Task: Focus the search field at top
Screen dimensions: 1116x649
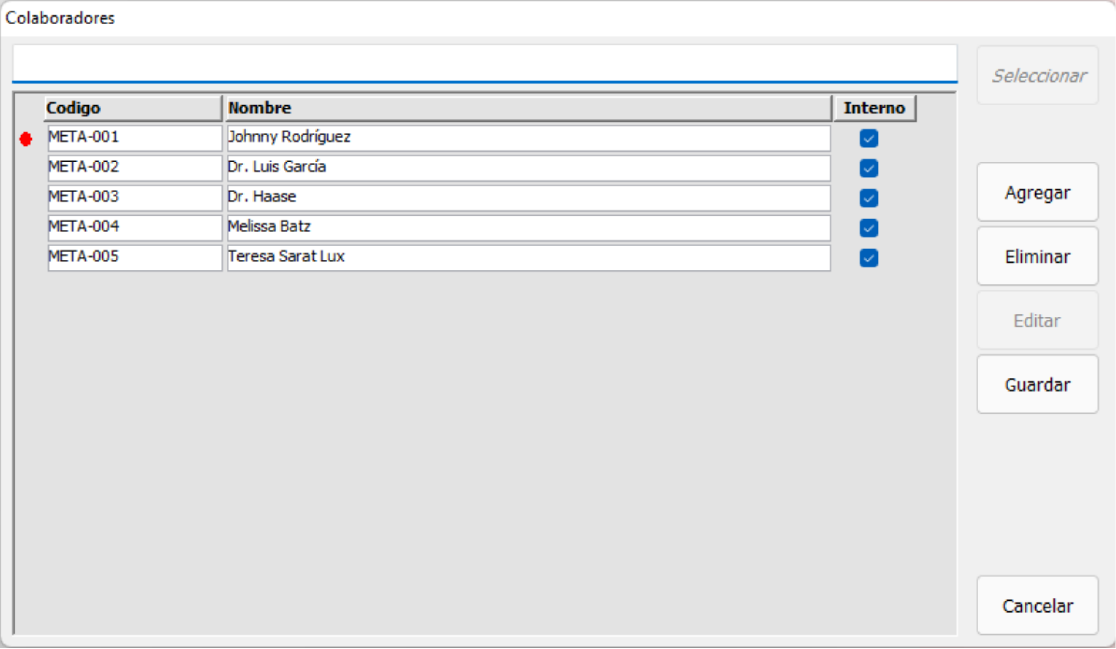Action: click(484, 63)
